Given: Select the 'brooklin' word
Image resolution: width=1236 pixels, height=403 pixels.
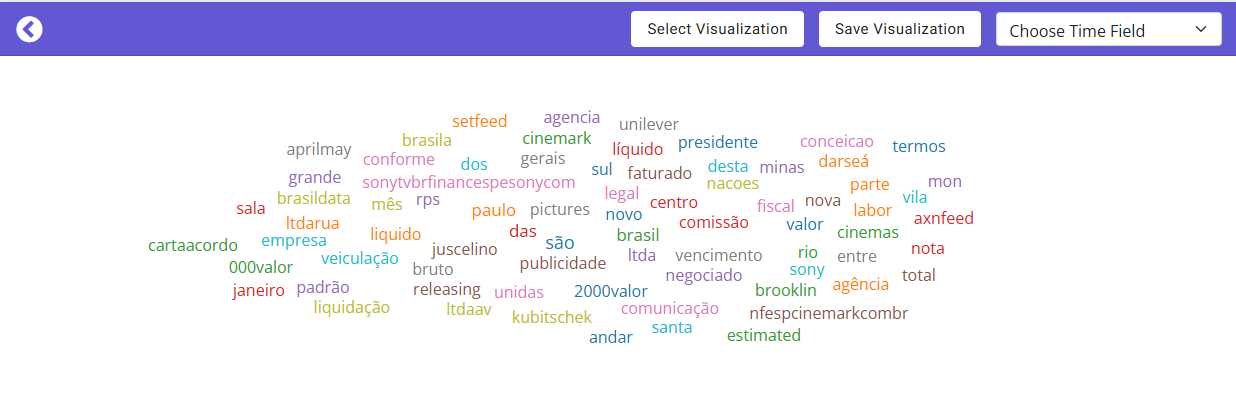Looking at the screenshot, I should (x=786, y=290).
